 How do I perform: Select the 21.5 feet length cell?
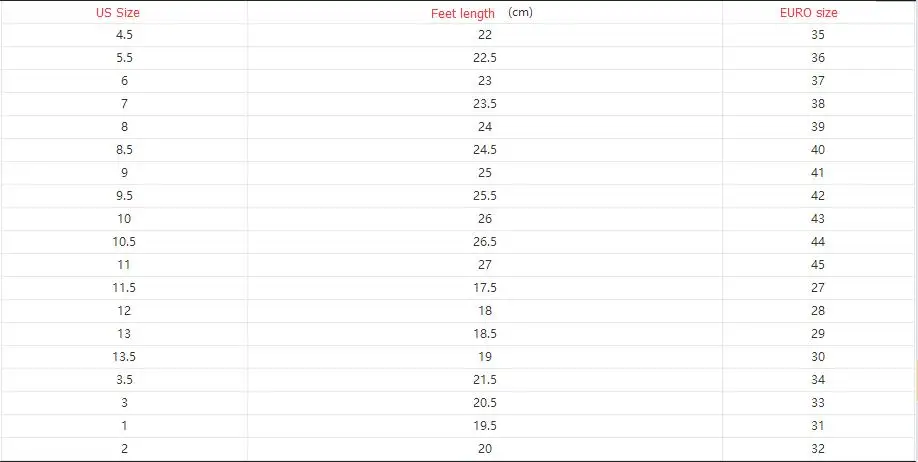(x=485, y=380)
